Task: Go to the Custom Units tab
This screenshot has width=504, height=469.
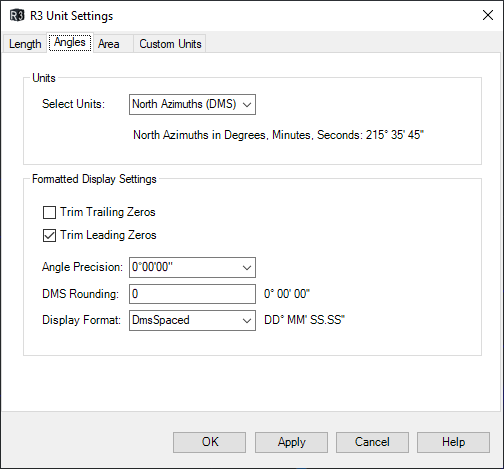Action: point(170,44)
